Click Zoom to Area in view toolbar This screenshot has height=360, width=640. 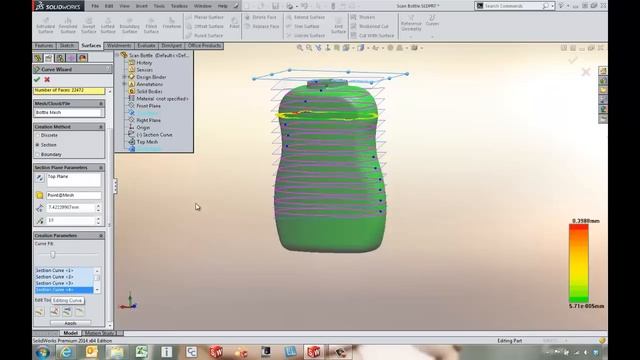[309, 48]
